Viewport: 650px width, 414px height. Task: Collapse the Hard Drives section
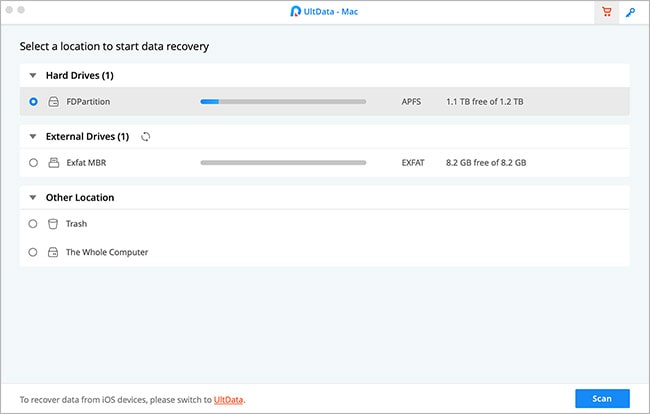(33, 75)
